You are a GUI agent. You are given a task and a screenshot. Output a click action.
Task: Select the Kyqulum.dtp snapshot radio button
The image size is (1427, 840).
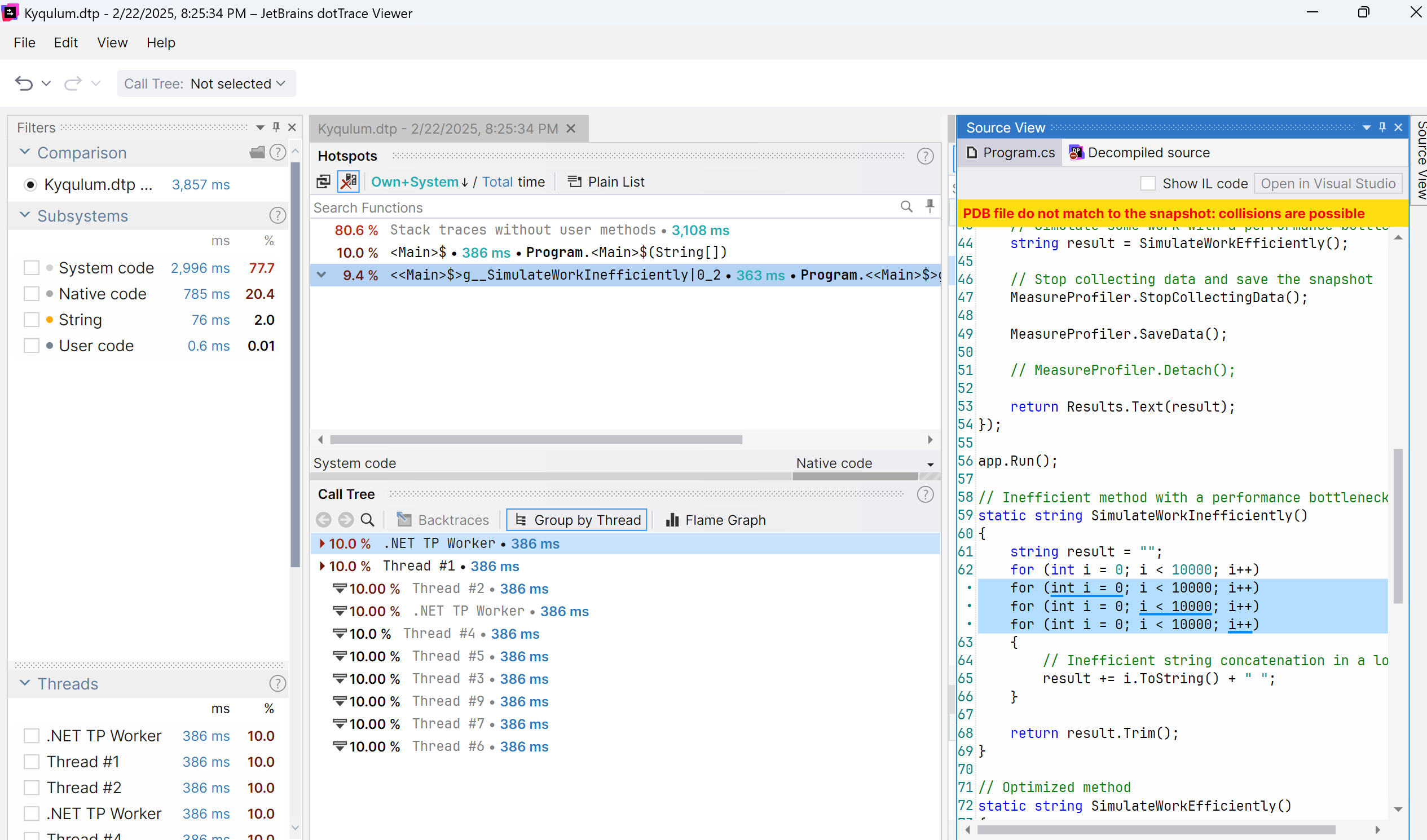(30, 184)
